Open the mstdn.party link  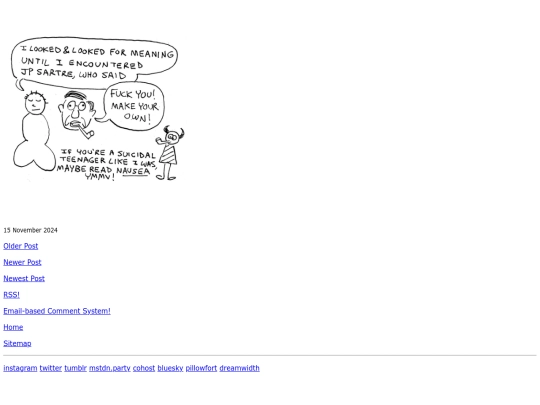pos(110,368)
